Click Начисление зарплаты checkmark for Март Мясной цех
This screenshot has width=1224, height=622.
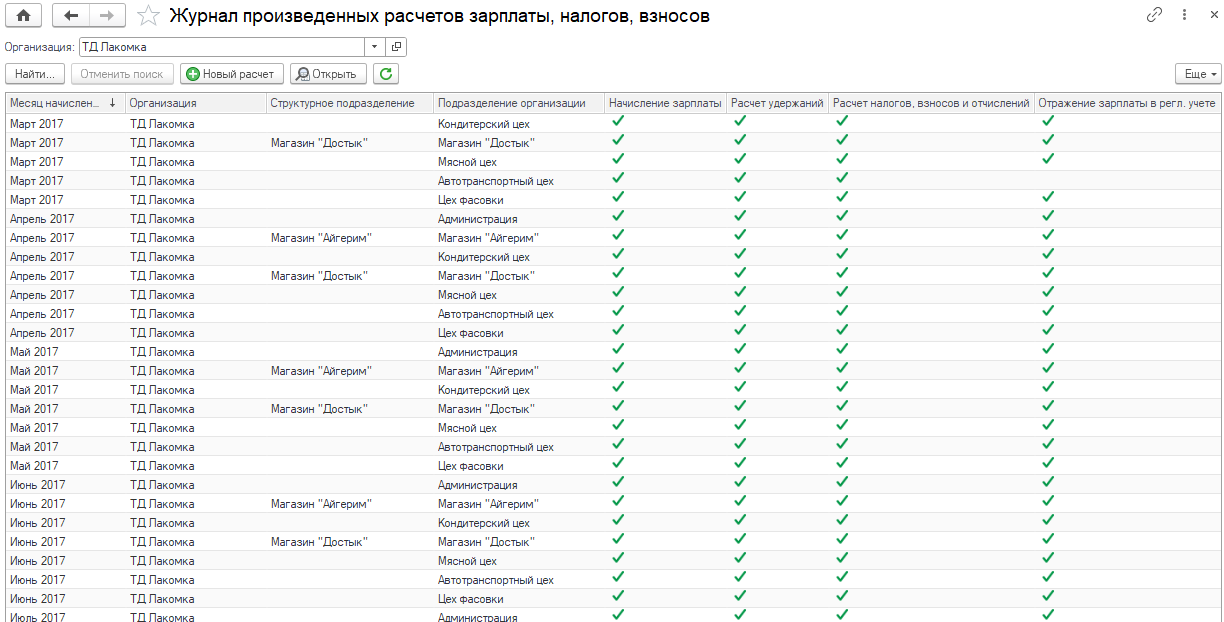tap(618, 158)
